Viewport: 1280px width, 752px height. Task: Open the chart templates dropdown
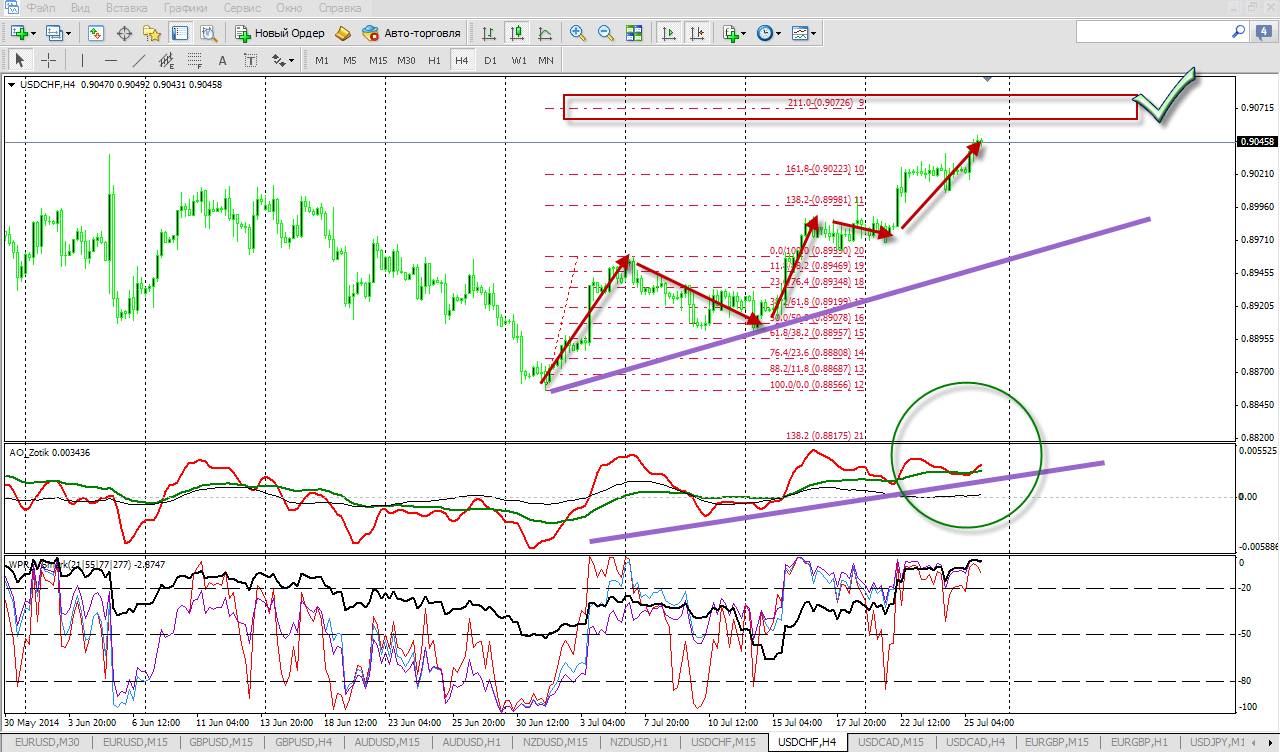[812, 33]
